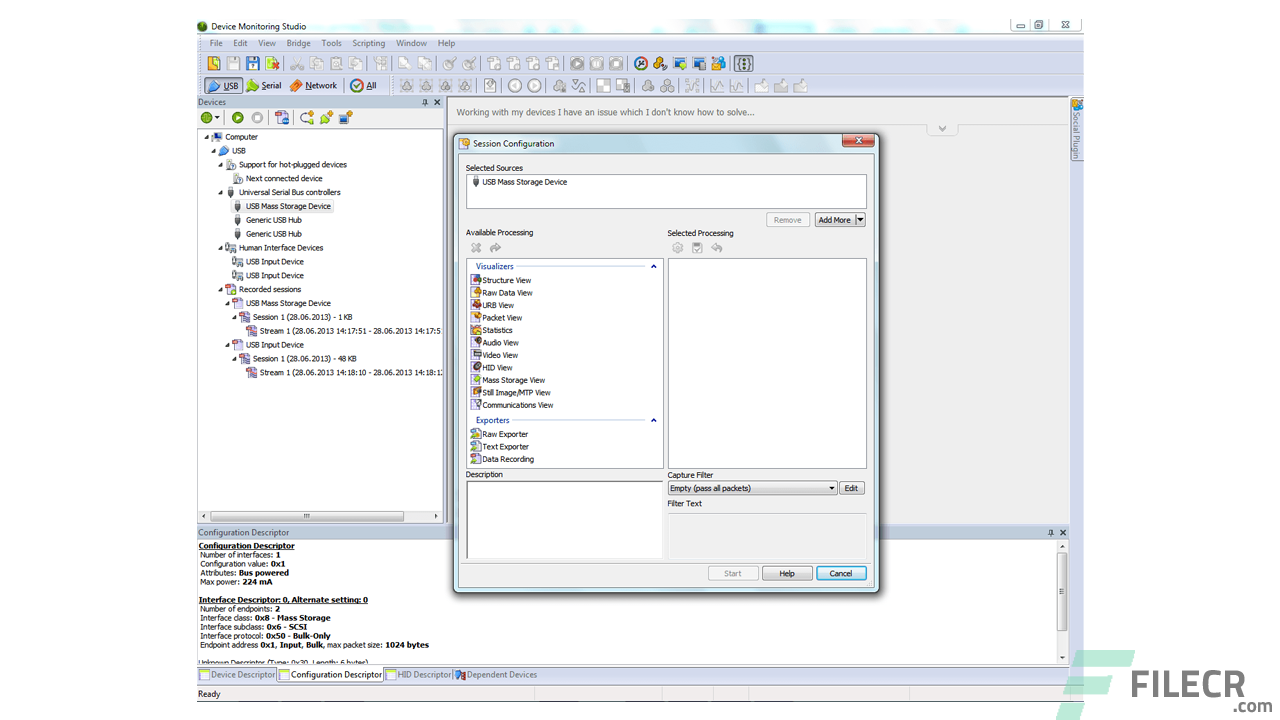Toggle the Network device filter button

point(314,86)
